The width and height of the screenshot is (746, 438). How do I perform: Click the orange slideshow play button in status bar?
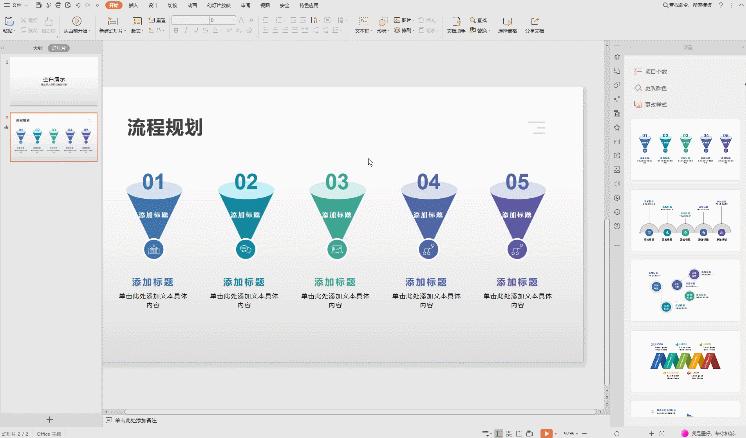pyautogui.click(x=546, y=433)
